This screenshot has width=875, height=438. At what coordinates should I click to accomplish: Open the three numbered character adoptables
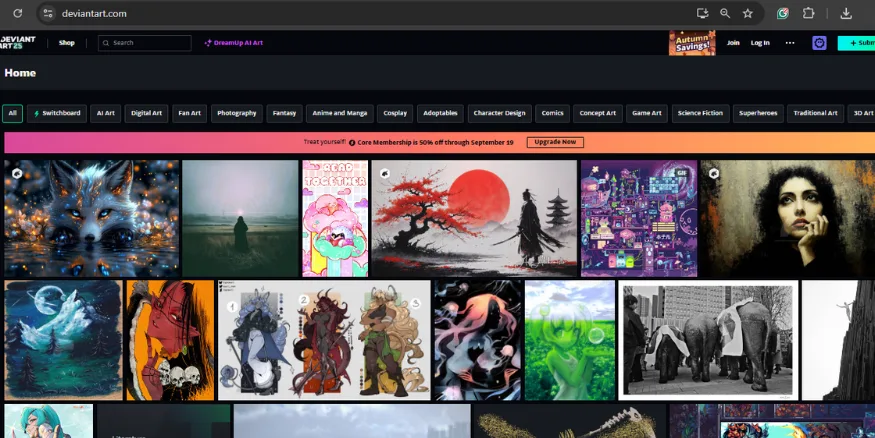pyautogui.click(x=324, y=340)
